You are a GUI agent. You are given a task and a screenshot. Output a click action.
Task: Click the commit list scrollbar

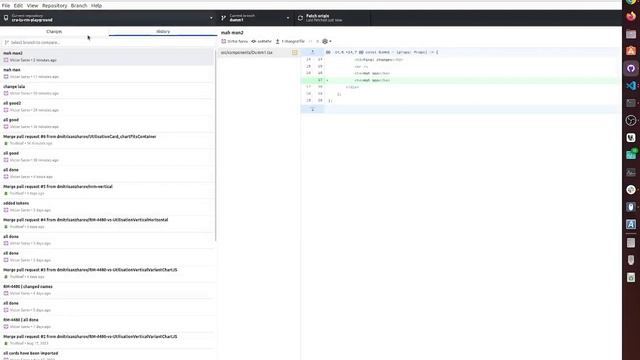(216, 145)
